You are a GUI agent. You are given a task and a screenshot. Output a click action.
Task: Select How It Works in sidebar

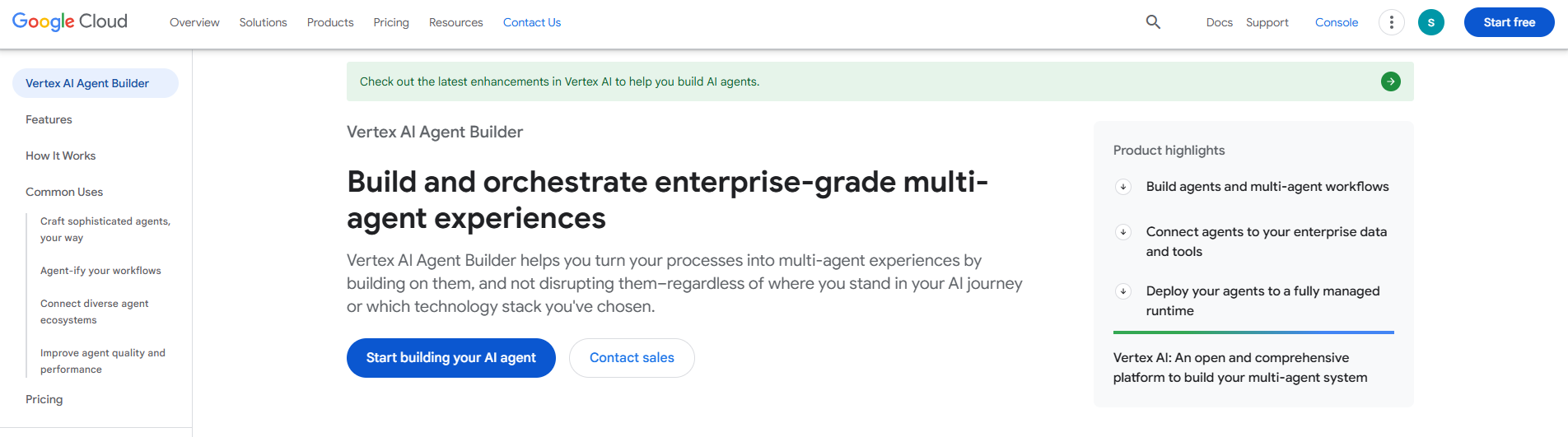tap(61, 156)
